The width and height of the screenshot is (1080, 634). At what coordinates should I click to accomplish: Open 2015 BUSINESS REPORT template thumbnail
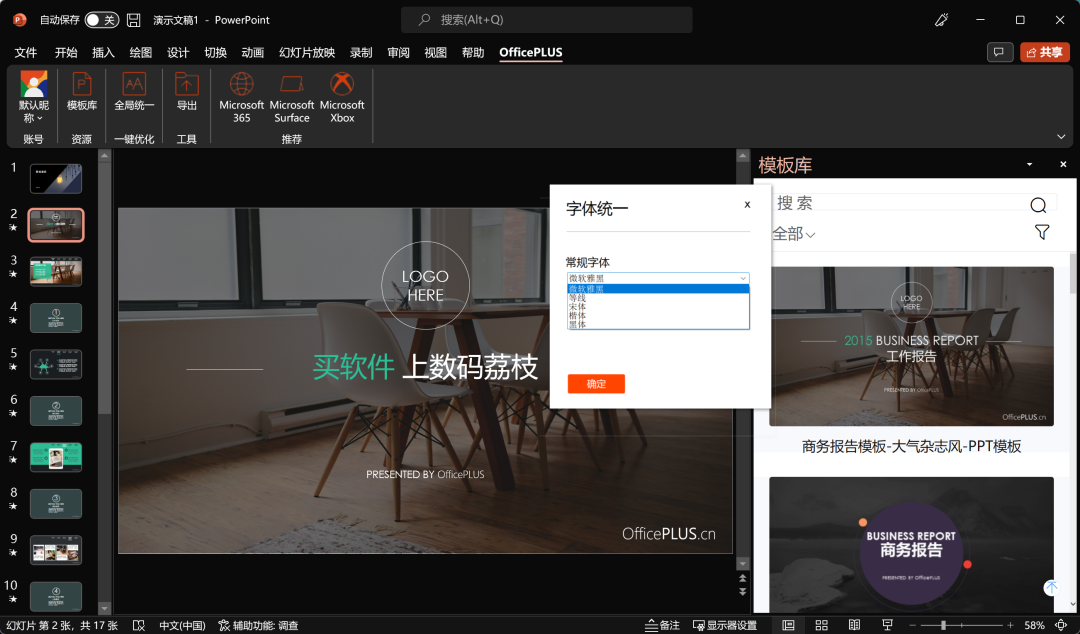(911, 346)
